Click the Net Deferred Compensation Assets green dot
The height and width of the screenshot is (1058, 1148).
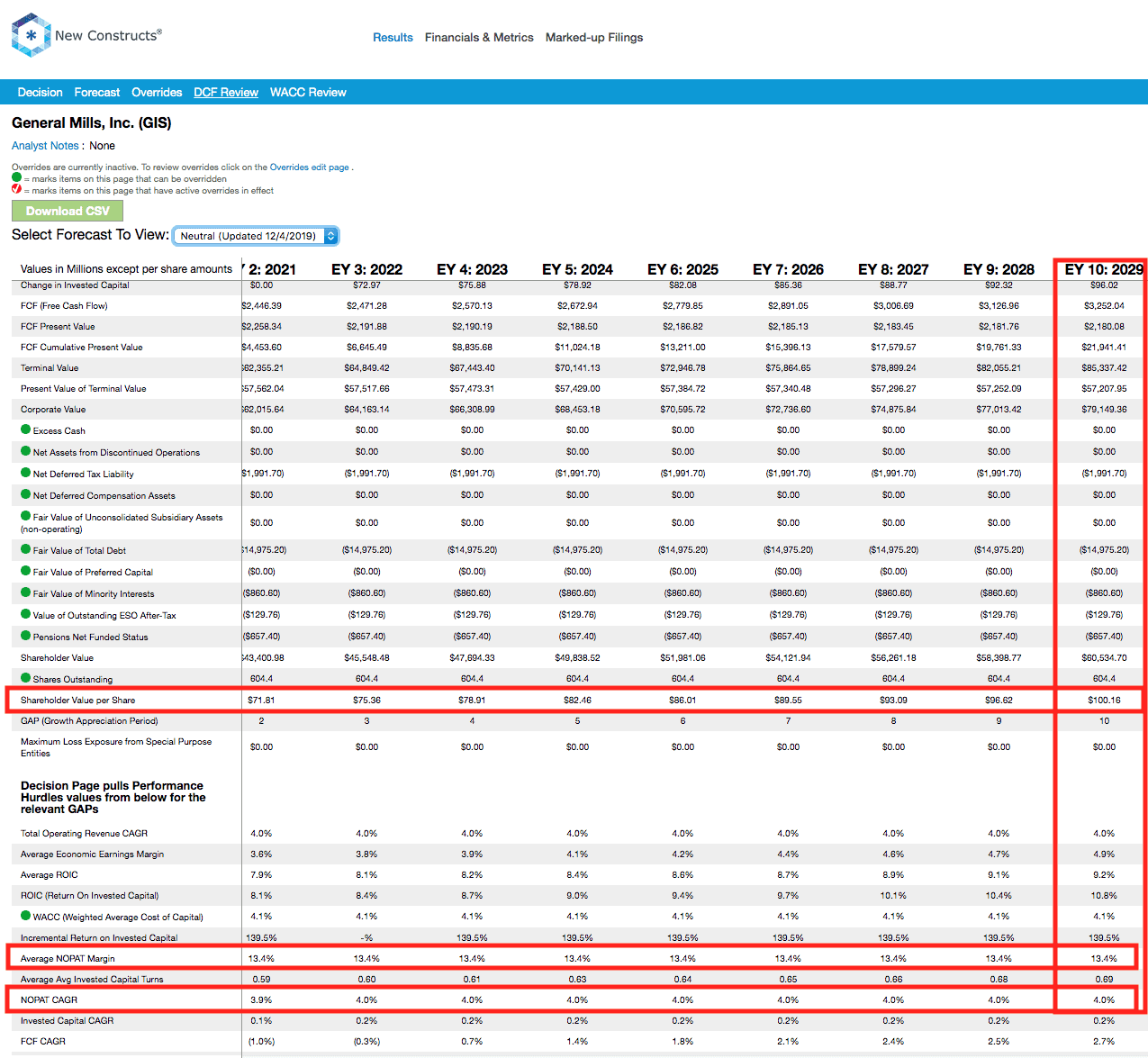click(26, 494)
